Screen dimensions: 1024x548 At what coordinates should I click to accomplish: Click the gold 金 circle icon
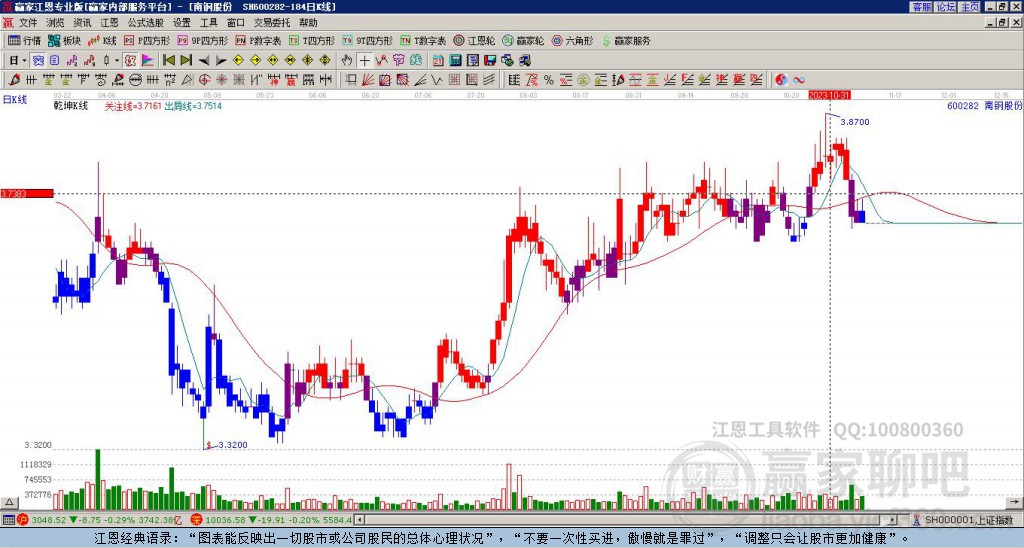(x=583, y=80)
